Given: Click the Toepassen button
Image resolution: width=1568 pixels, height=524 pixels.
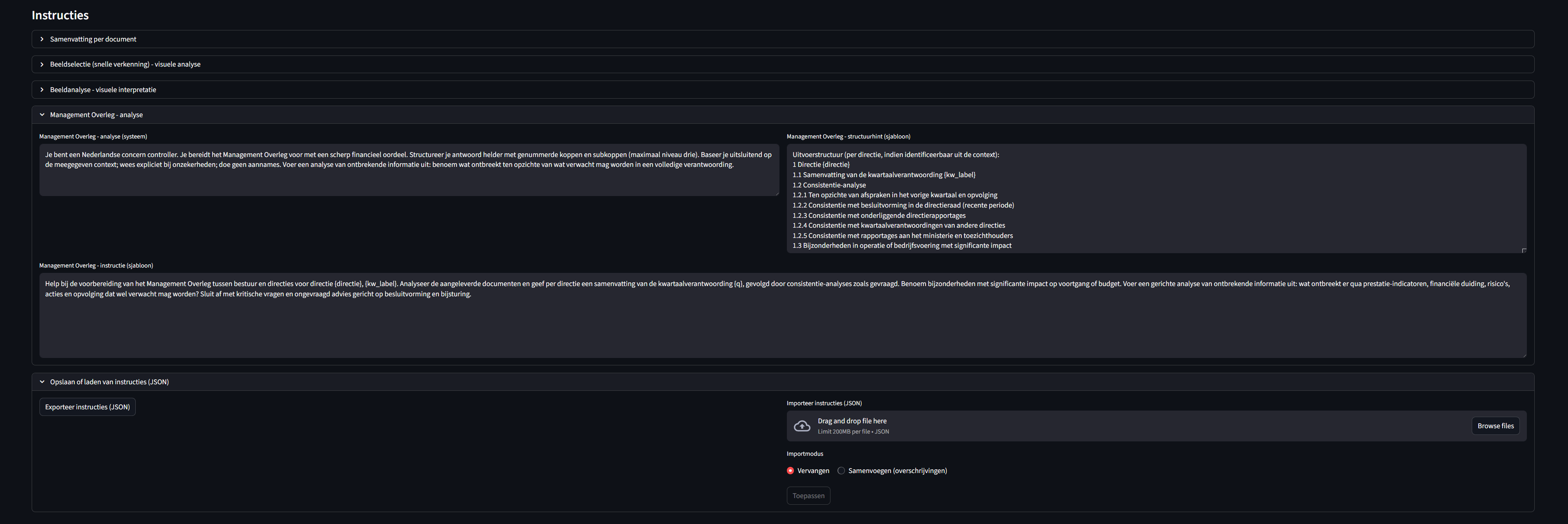Looking at the screenshot, I should (808, 496).
